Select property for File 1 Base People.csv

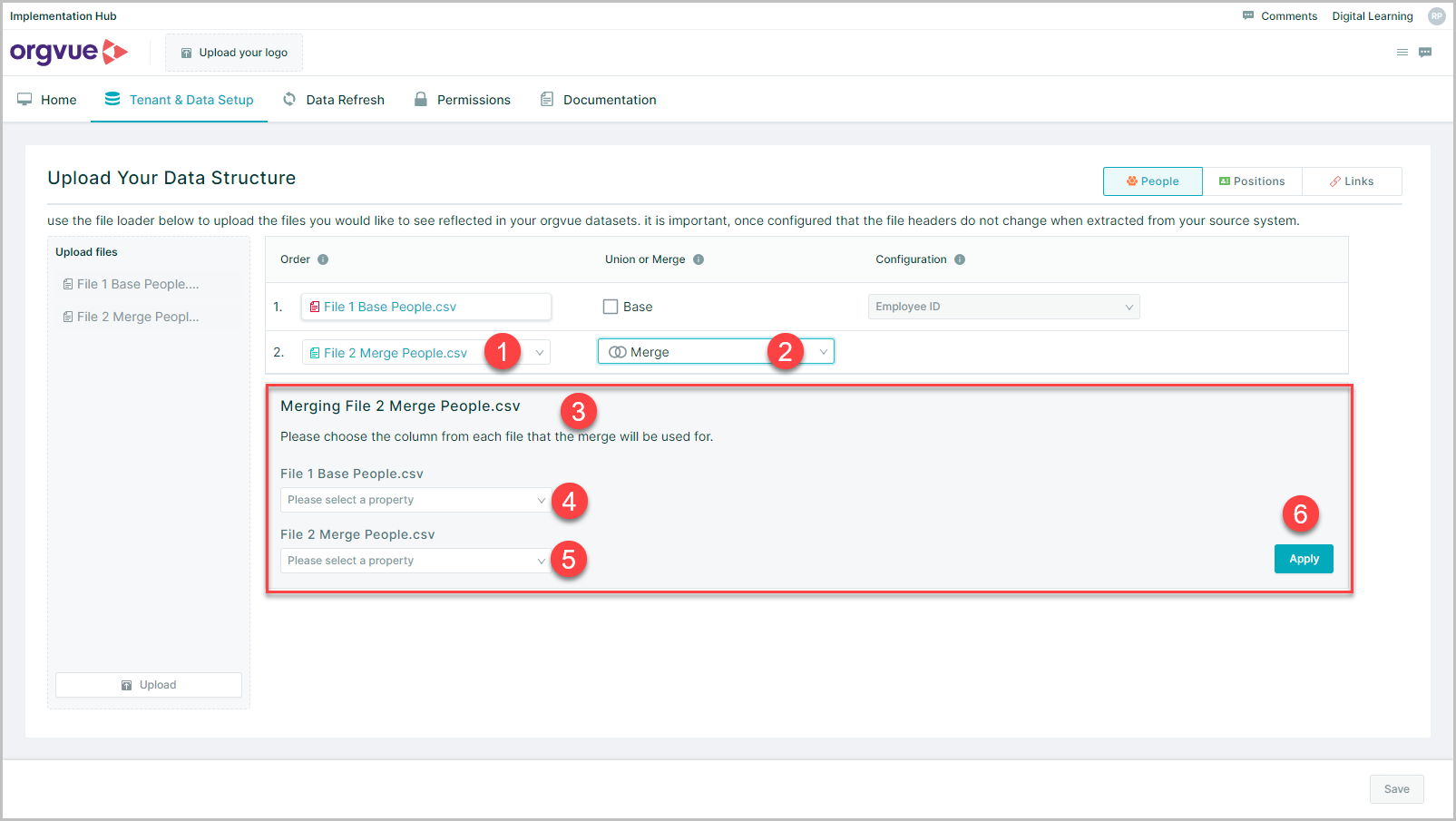tap(416, 500)
